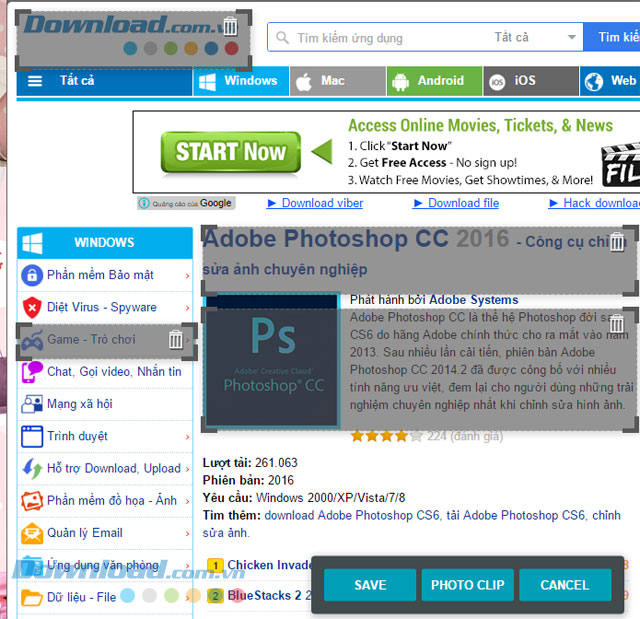The width and height of the screenshot is (640, 619).
Task: Open the Download file link
Action: click(x=456, y=203)
